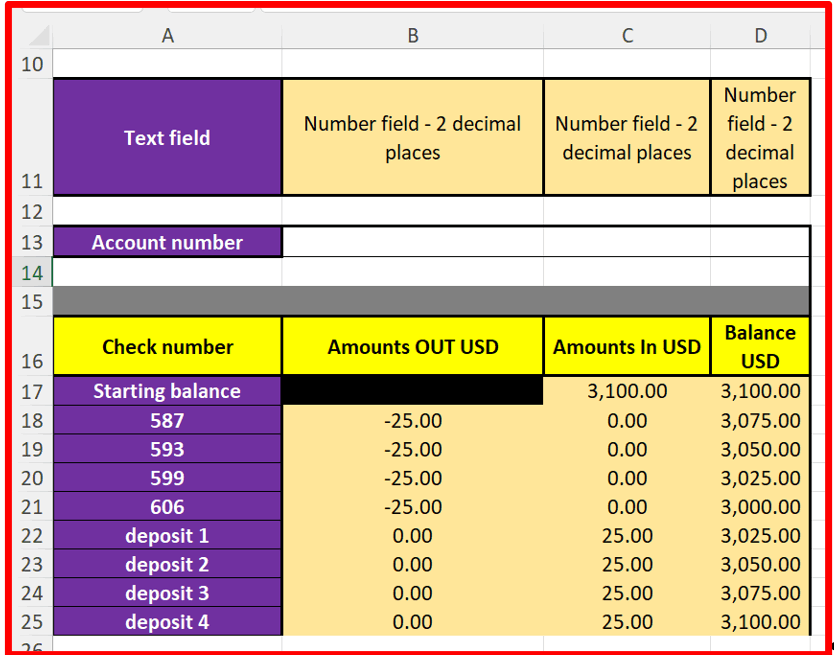Click Amounts In 0.00 for check 593

point(627,449)
